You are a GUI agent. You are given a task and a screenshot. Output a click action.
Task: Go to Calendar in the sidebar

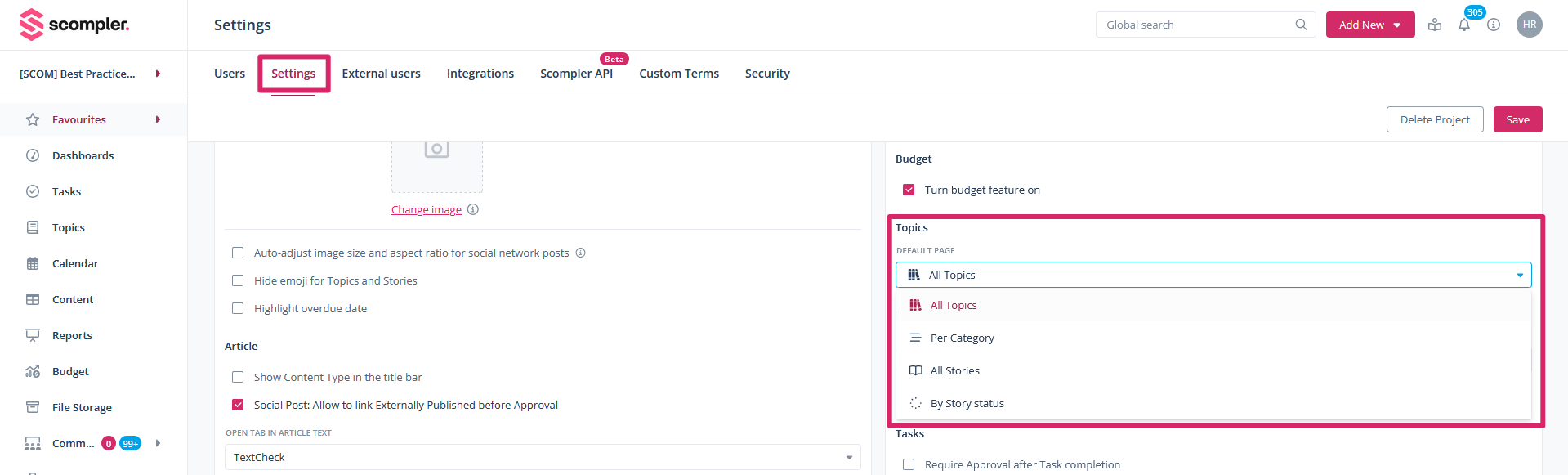point(74,263)
